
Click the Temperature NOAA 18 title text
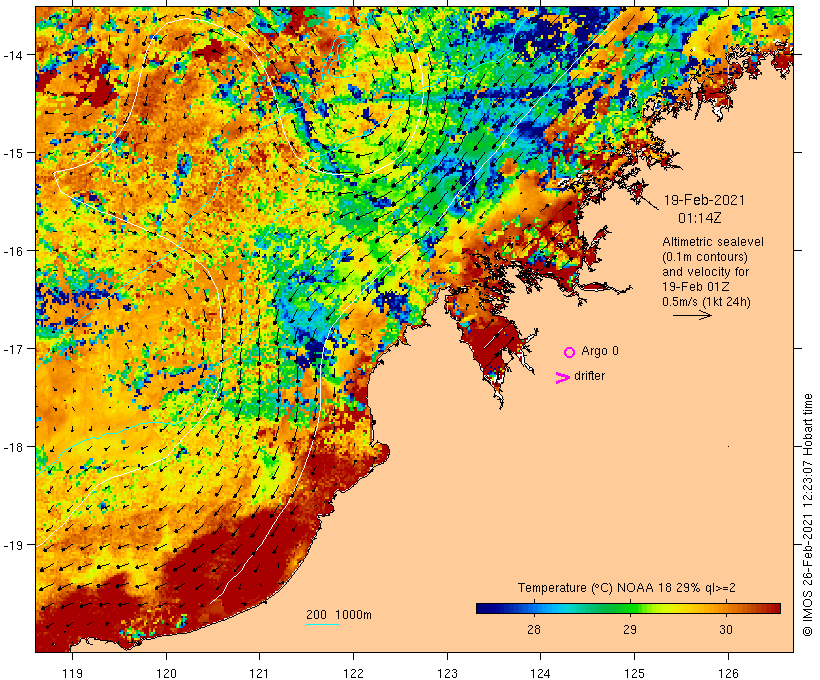tap(627, 588)
